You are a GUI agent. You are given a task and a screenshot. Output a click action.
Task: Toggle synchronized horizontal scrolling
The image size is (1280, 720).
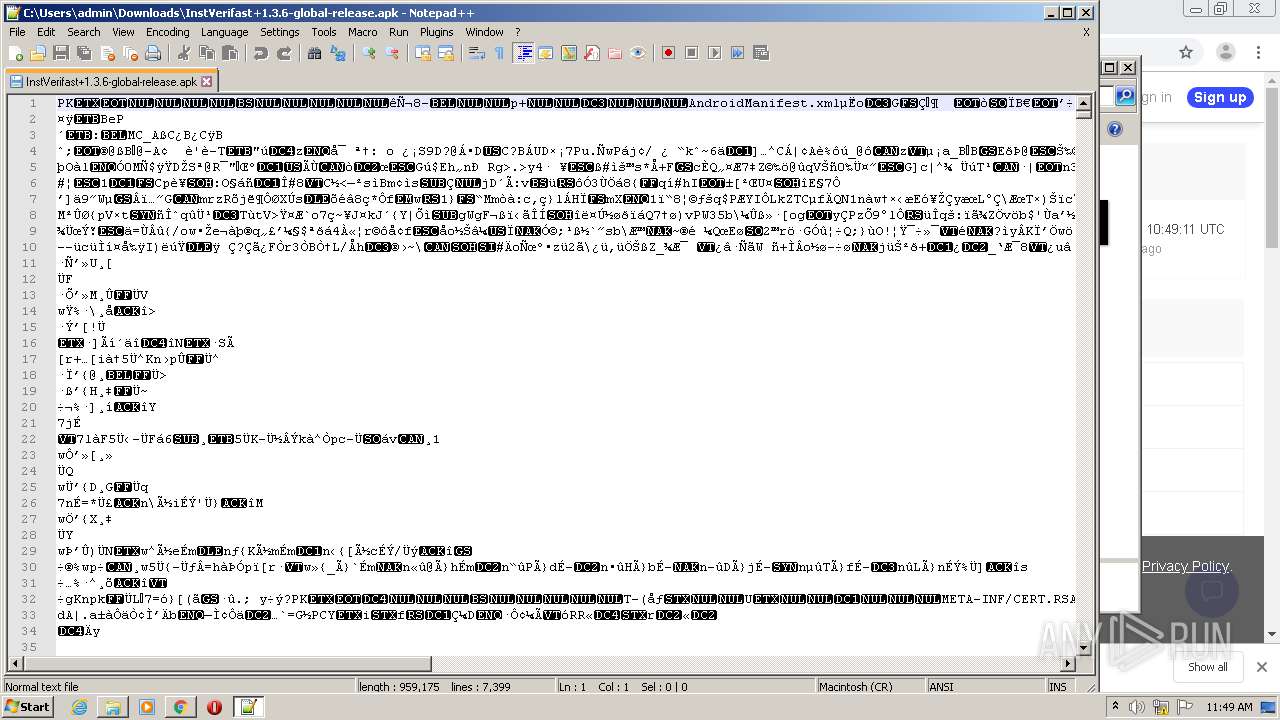(446, 53)
